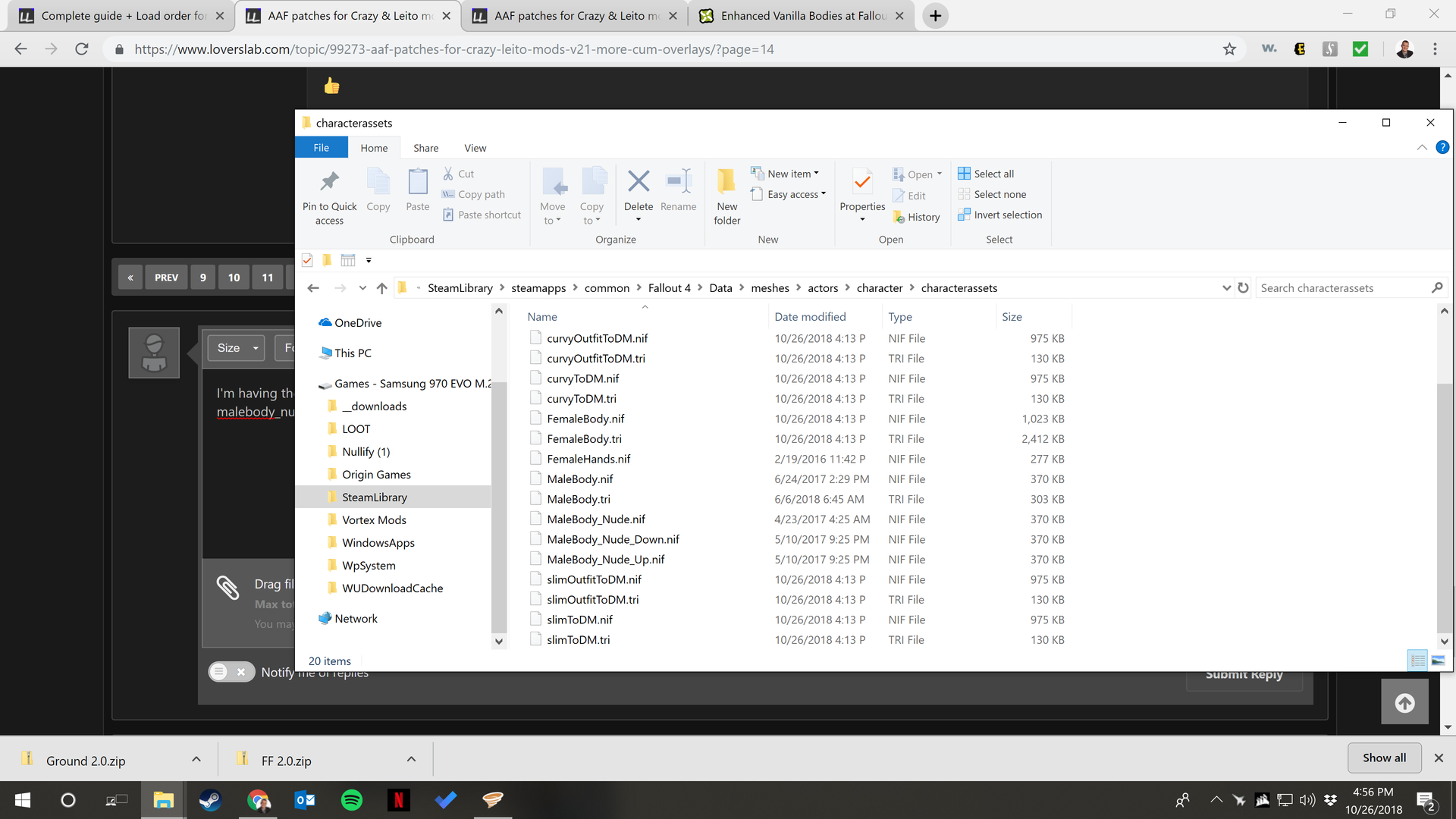Switch to the Share ribbon tab
The width and height of the screenshot is (1456, 819).
tap(425, 148)
